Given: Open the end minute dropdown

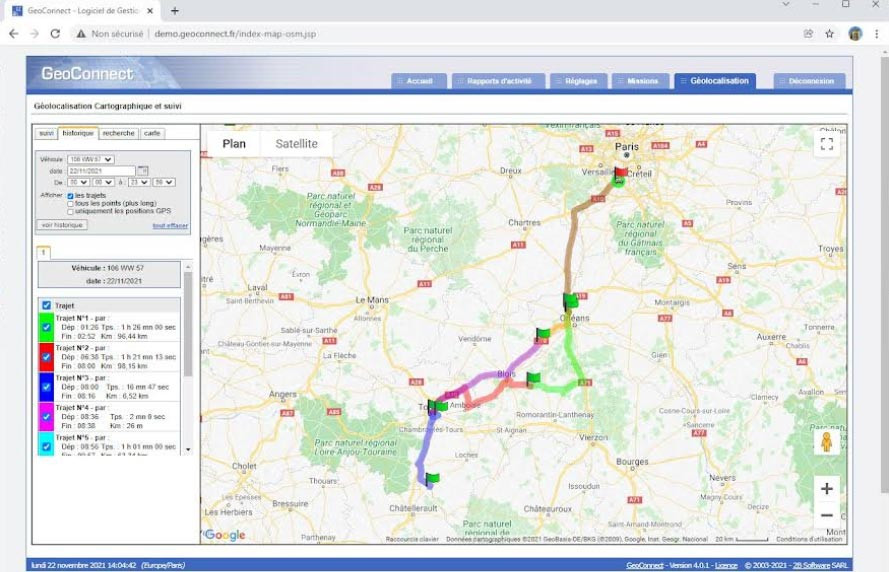Looking at the screenshot, I should [164, 182].
